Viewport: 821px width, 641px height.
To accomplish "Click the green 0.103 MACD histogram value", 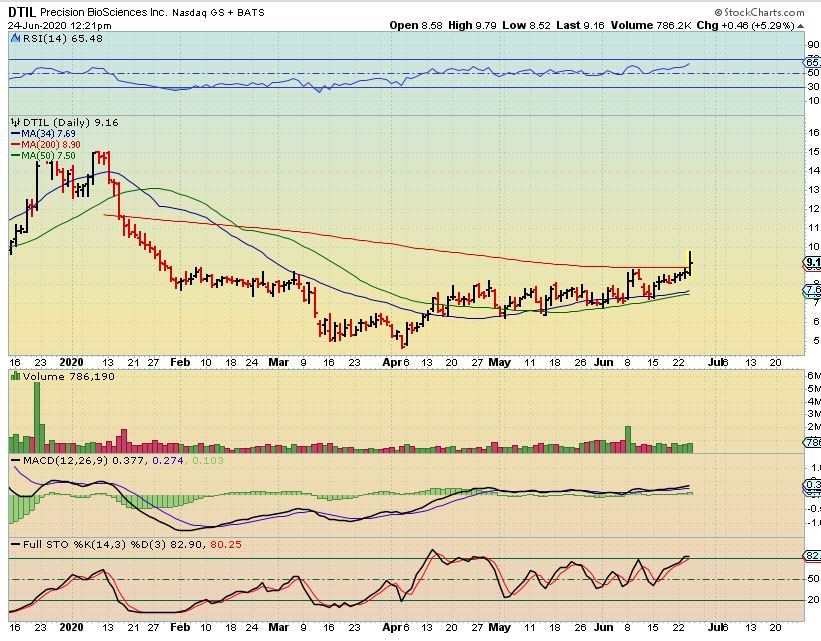I will click(208, 460).
